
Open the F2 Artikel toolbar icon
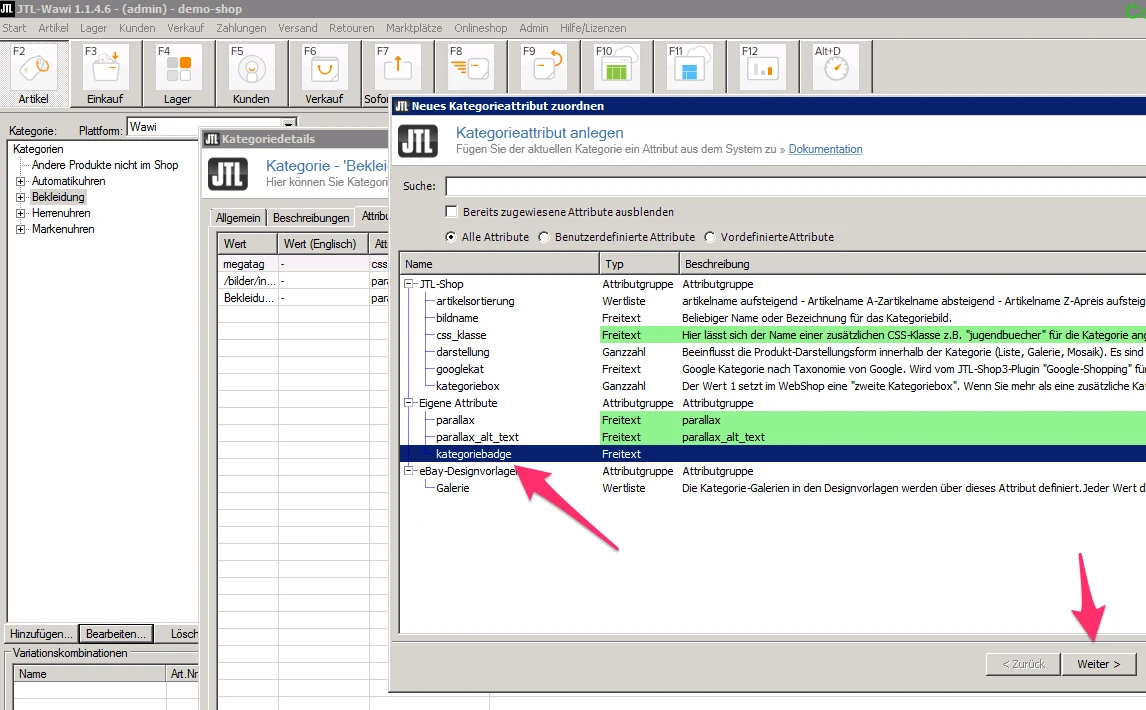34,74
